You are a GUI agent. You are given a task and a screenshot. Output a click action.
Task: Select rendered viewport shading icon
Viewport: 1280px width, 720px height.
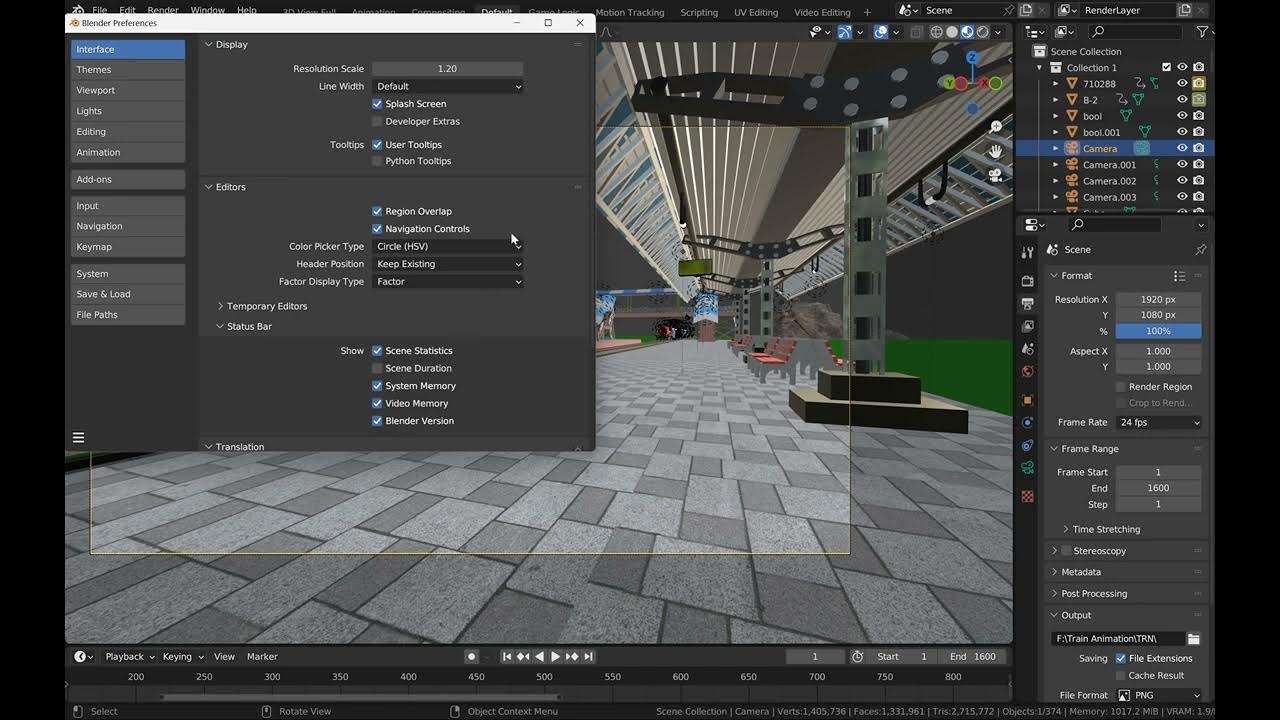[x=982, y=32]
